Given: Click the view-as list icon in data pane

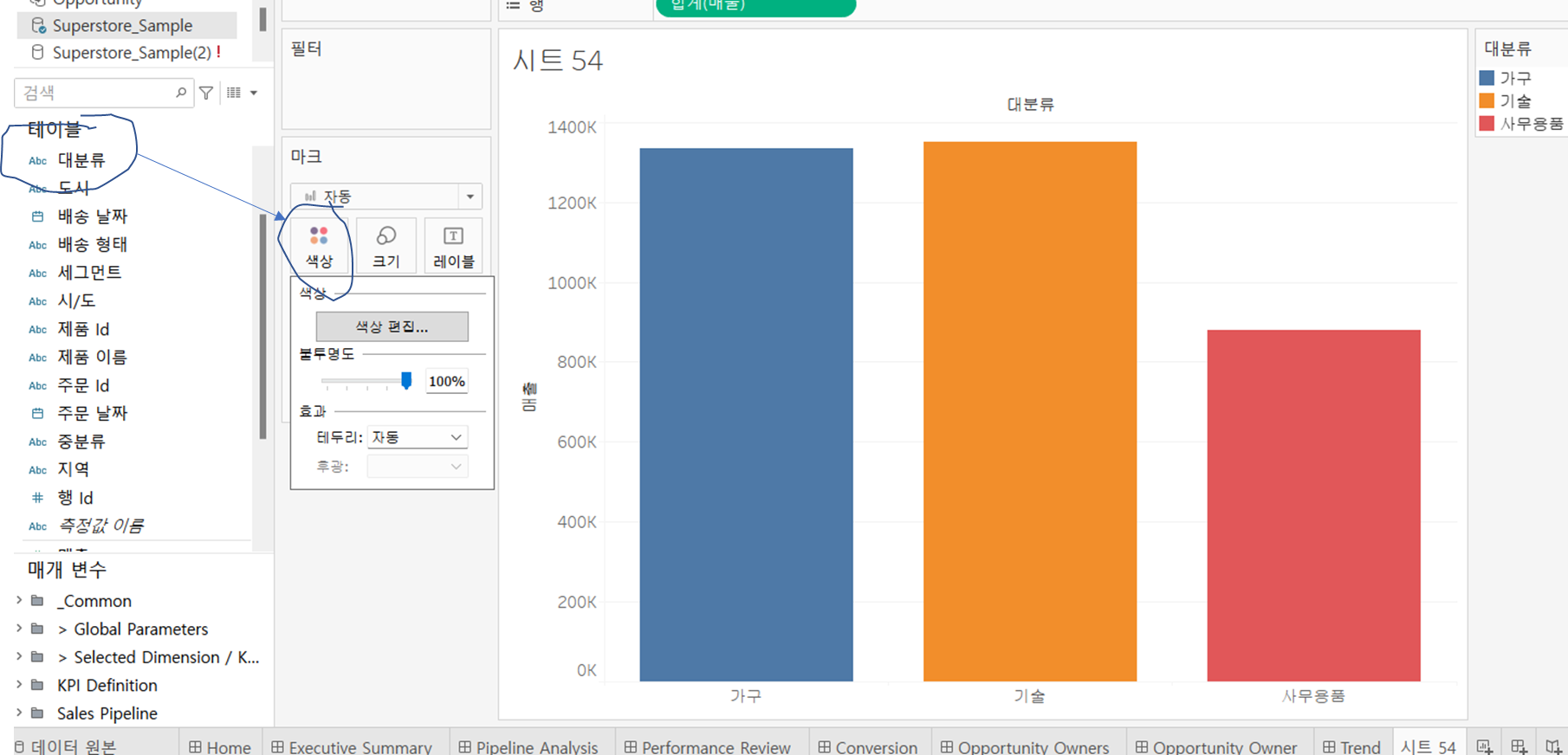Looking at the screenshot, I should coord(234,93).
